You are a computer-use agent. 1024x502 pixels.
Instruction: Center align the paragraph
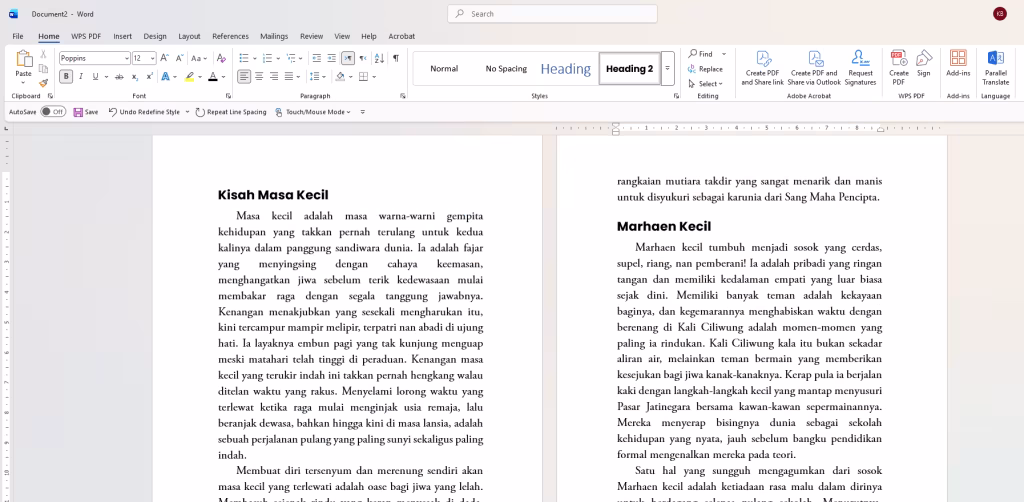[259, 77]
